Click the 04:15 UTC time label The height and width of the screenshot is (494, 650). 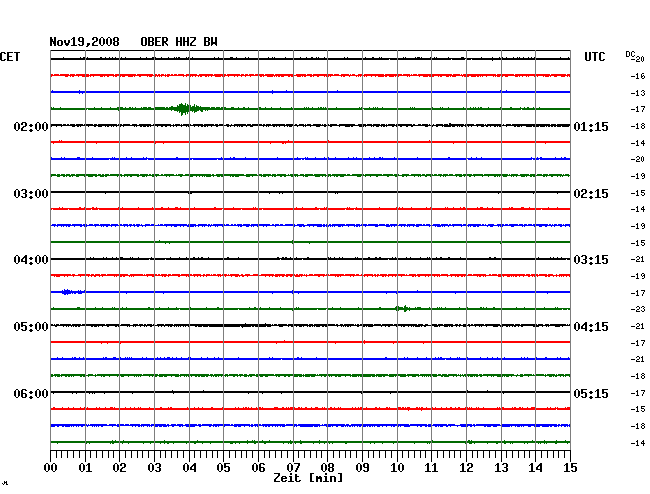591,327
